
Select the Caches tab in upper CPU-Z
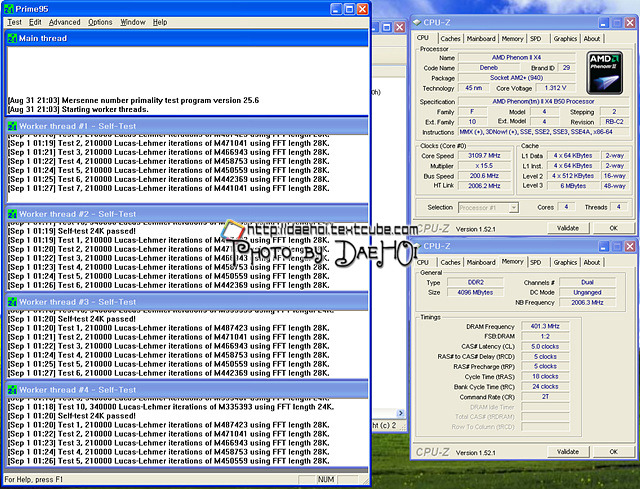tap(450, 38)
